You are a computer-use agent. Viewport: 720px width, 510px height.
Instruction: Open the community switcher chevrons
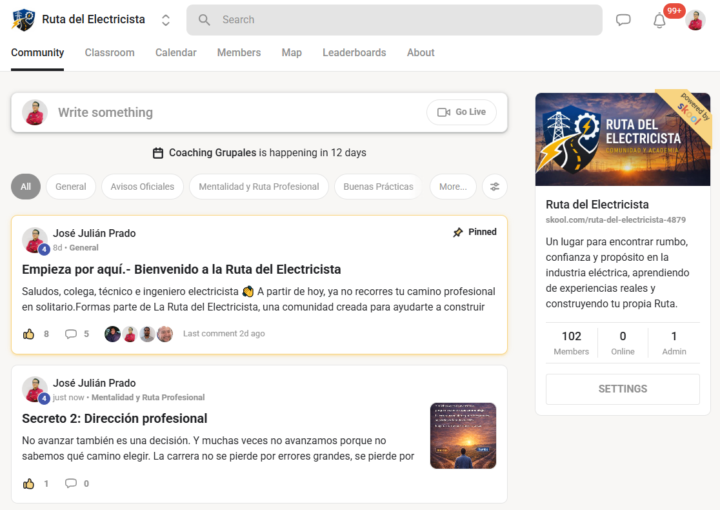coord(166,20)
